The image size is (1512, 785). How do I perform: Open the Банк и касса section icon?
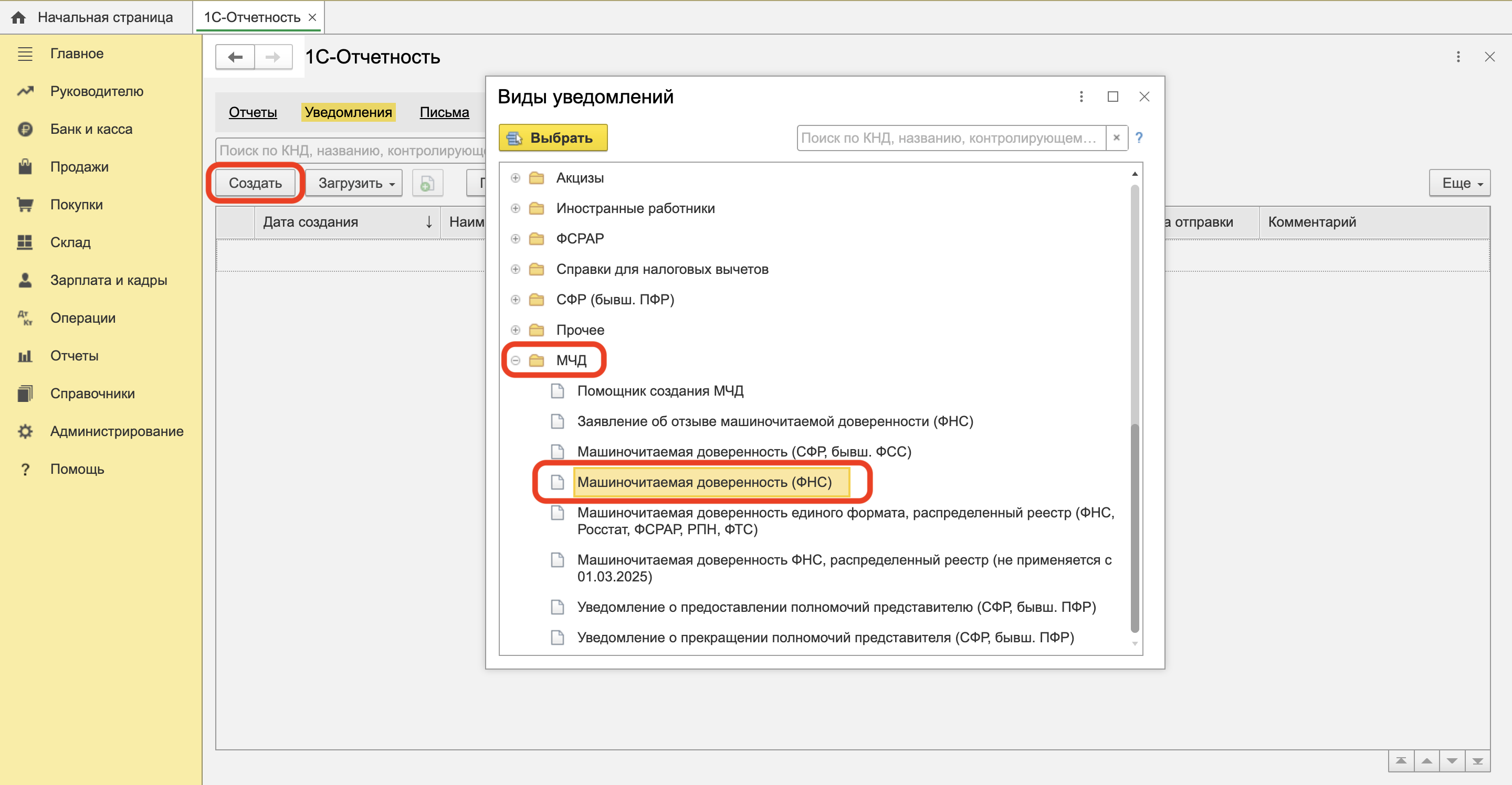[x=25, y=129]
